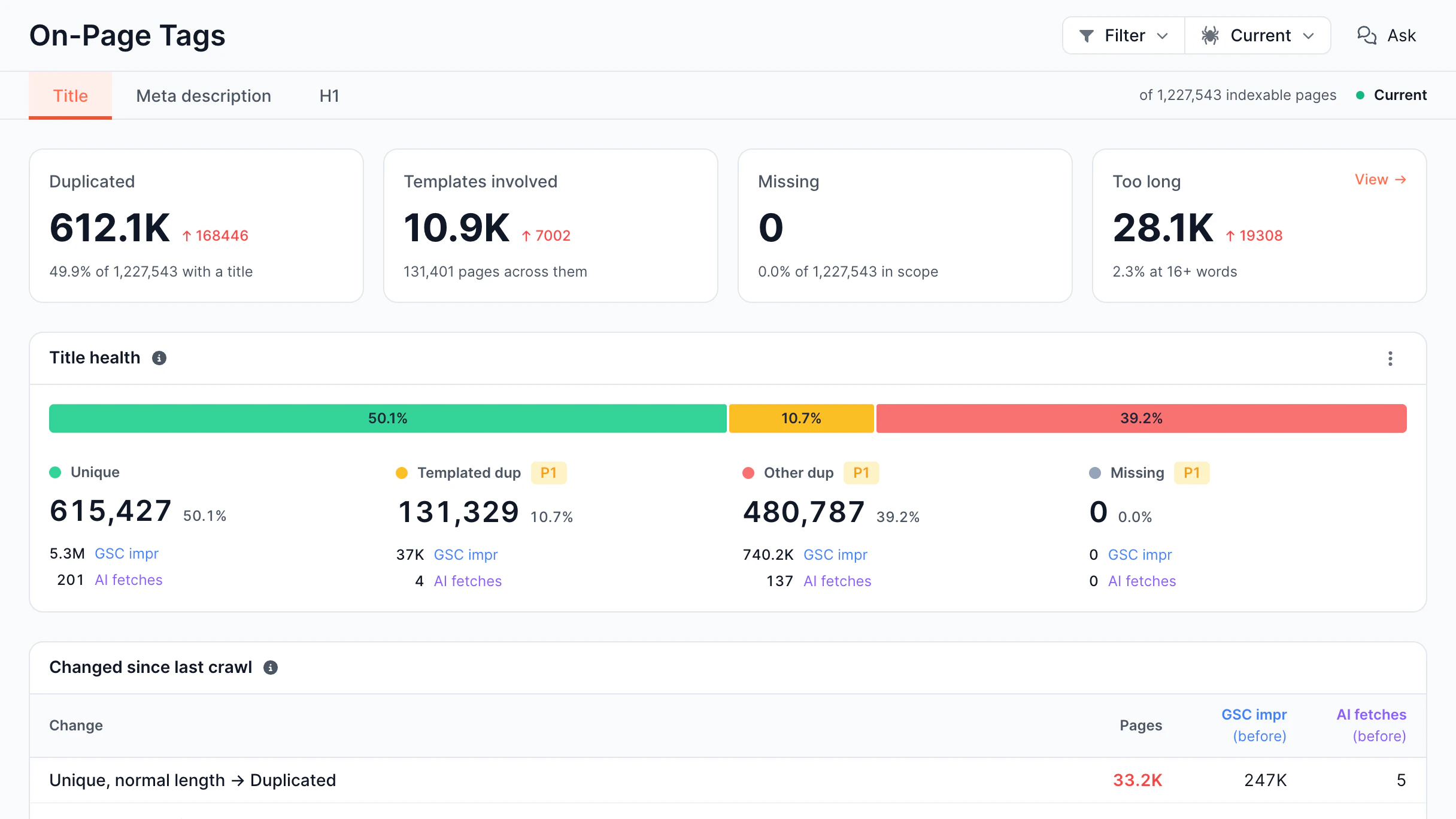
Task: Switch to the H1 tab
Action: 329,96
